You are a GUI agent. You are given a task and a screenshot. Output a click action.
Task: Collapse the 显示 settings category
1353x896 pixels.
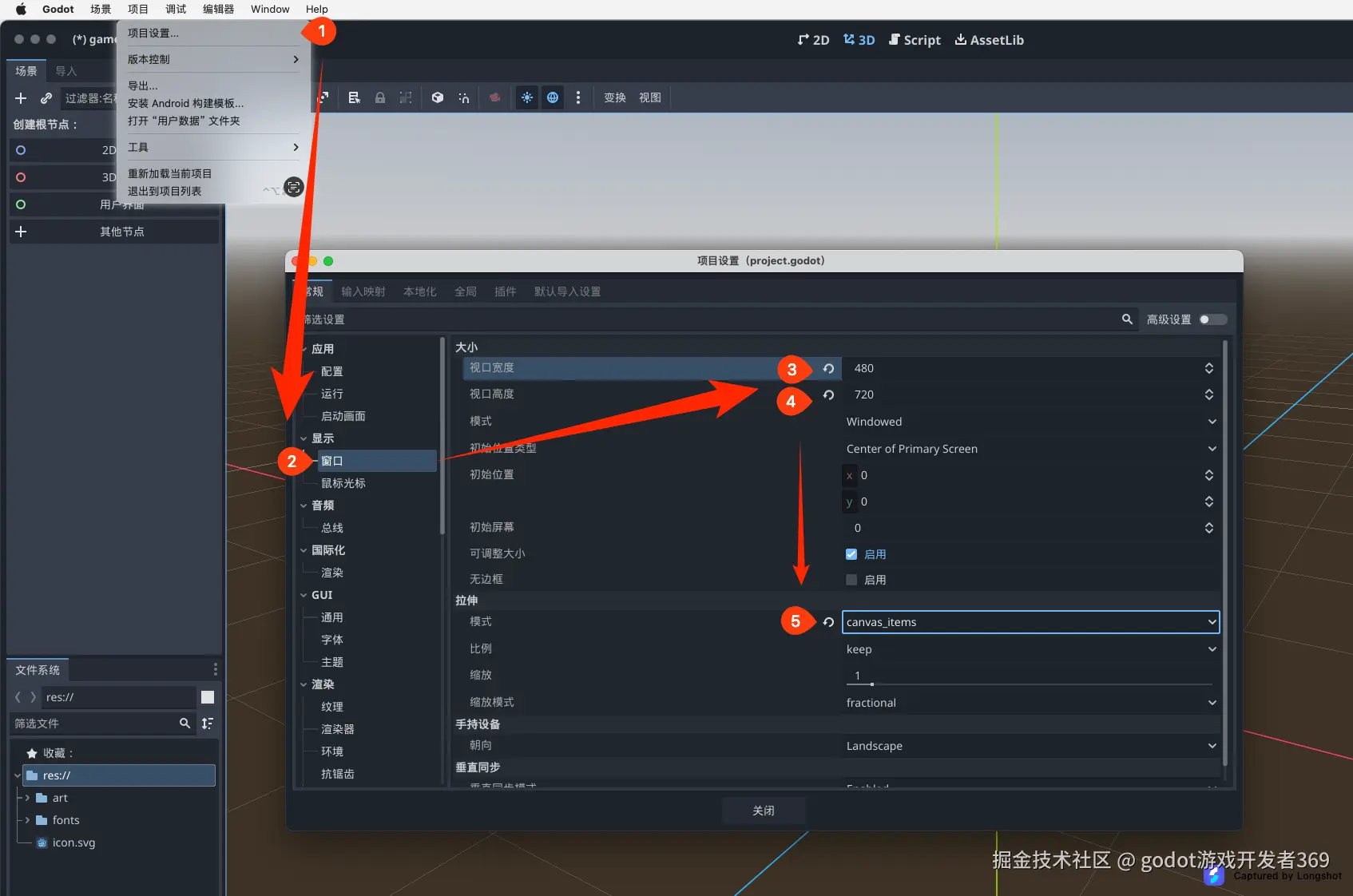[x=304, y=438]
